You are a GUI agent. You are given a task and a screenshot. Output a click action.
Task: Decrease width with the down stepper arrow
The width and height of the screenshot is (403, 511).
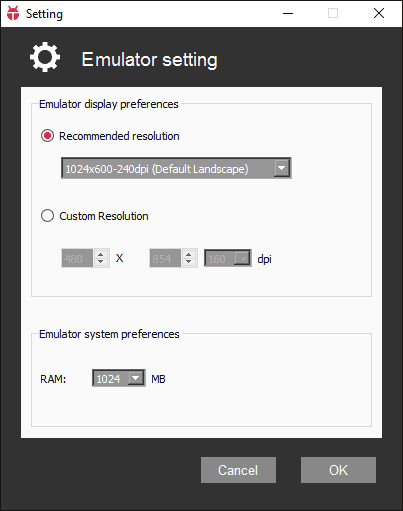pyautogui.click(x=101, y=262)
